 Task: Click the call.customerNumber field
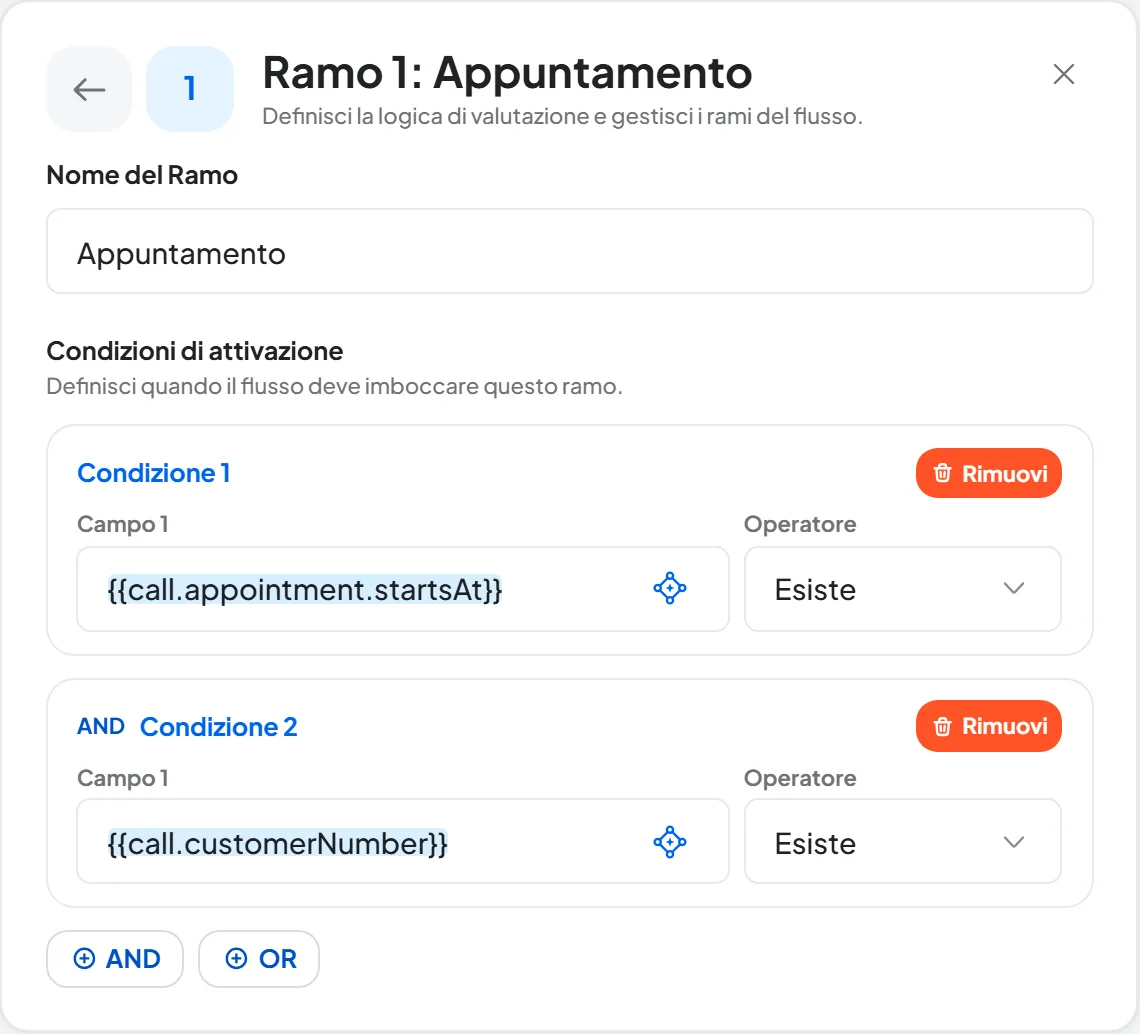[403, 842]
